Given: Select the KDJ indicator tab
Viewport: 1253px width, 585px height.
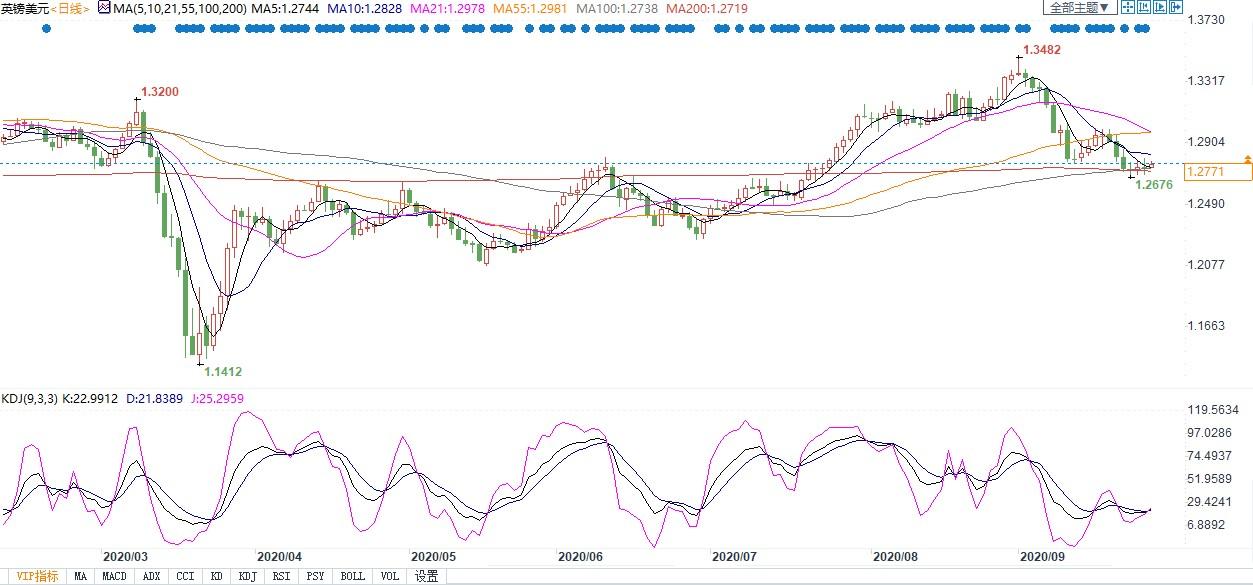Looking at the screenshot, I should pyautogui.click(x=247, y=576).
